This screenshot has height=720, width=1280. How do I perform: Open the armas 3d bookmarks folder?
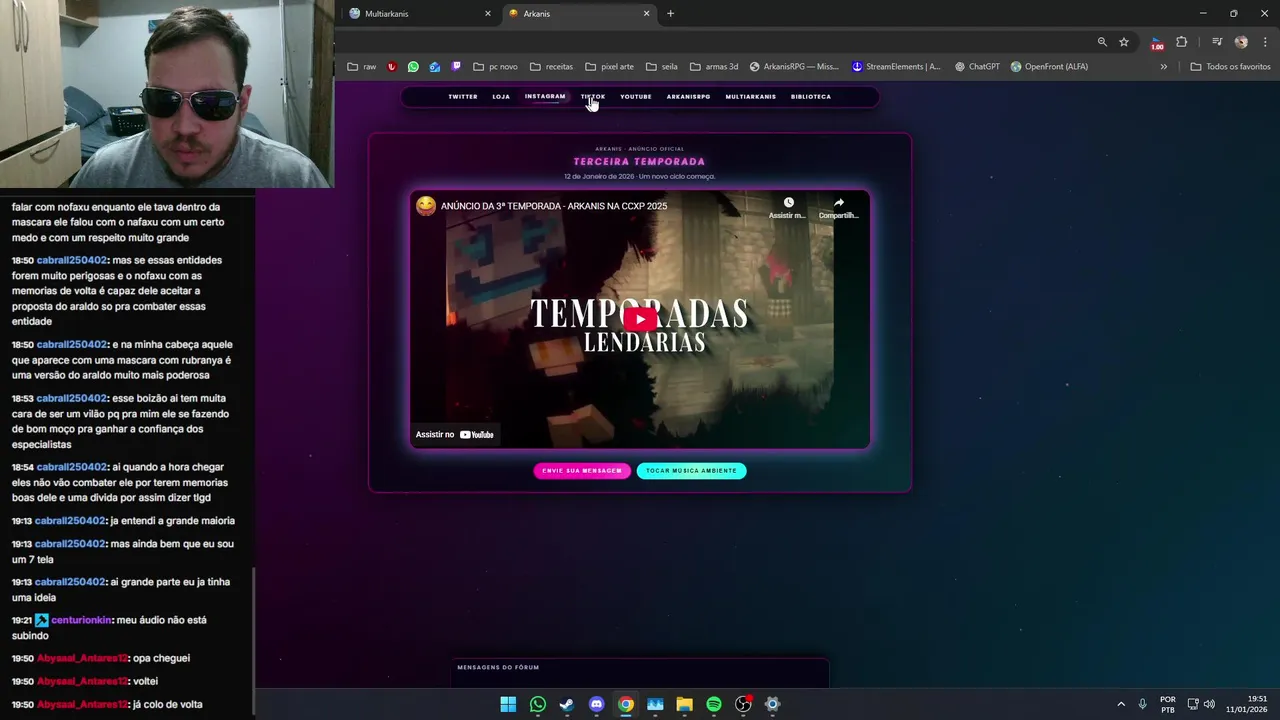click(713, 67)
